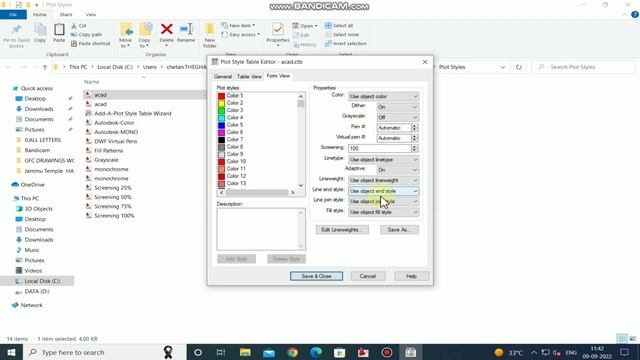This screenshot has height=360, width=640.
Task: Open the Lineweight dropdown
Action: tap(383, 180)
